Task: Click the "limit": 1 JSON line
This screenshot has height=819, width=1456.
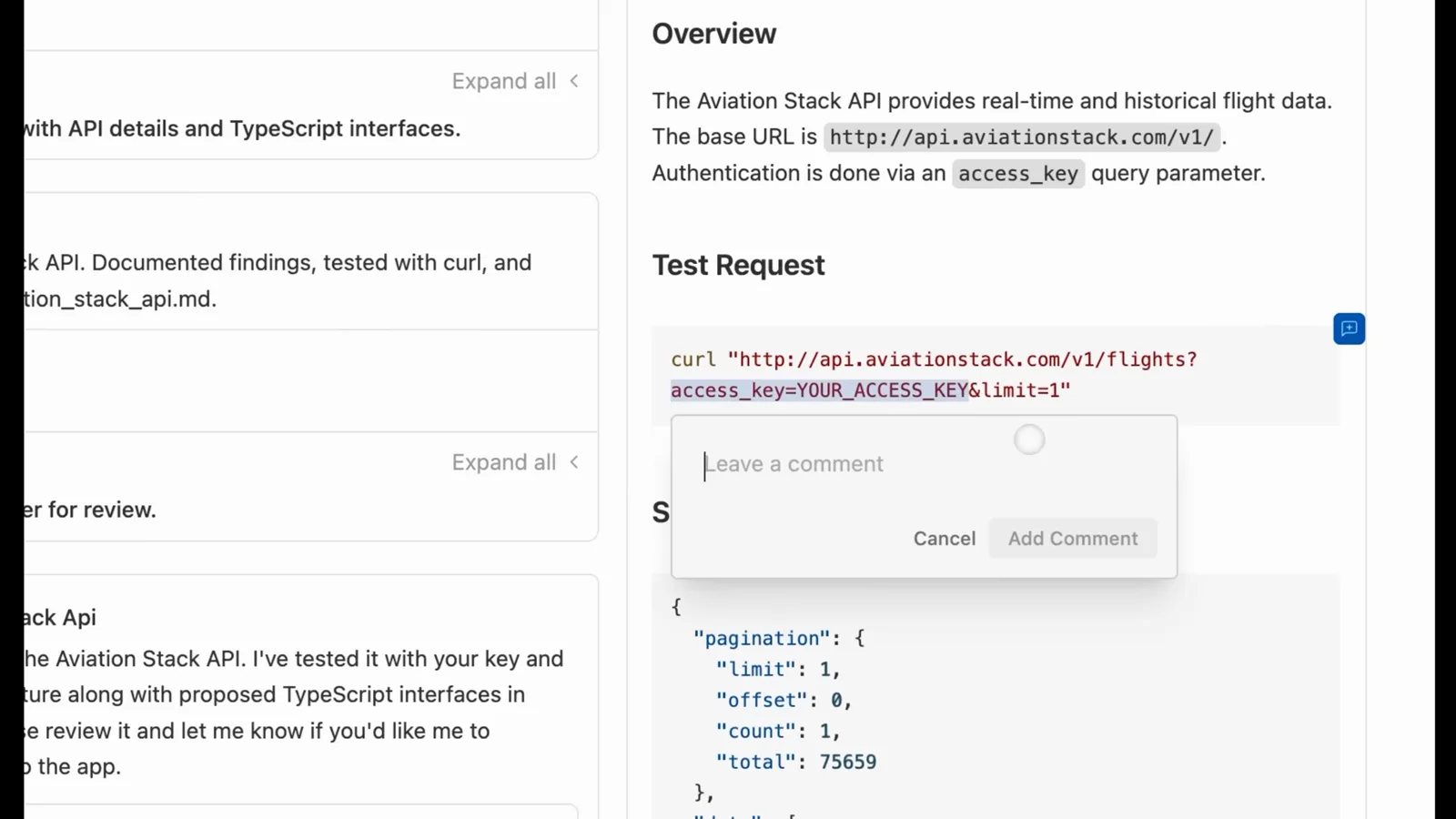Action: click(x=778, y=670)
